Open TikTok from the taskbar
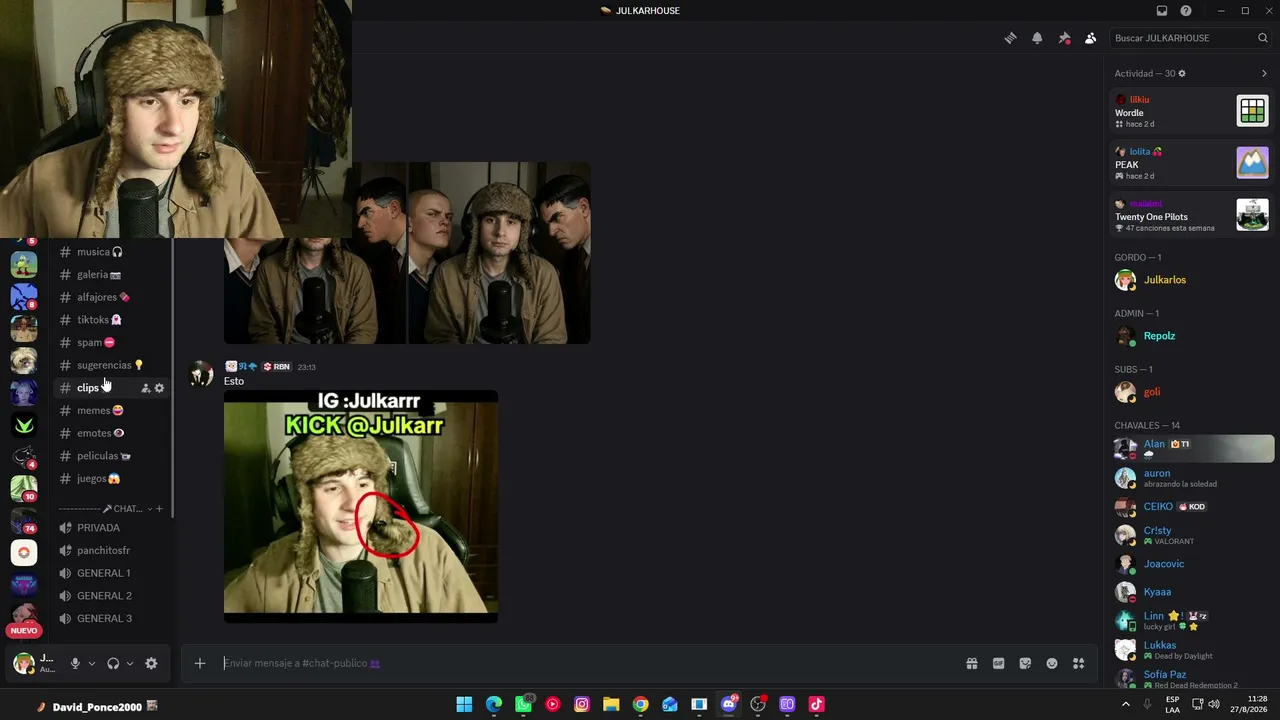The height and width of the screenshot is (720, 1280). pos(816,704)
